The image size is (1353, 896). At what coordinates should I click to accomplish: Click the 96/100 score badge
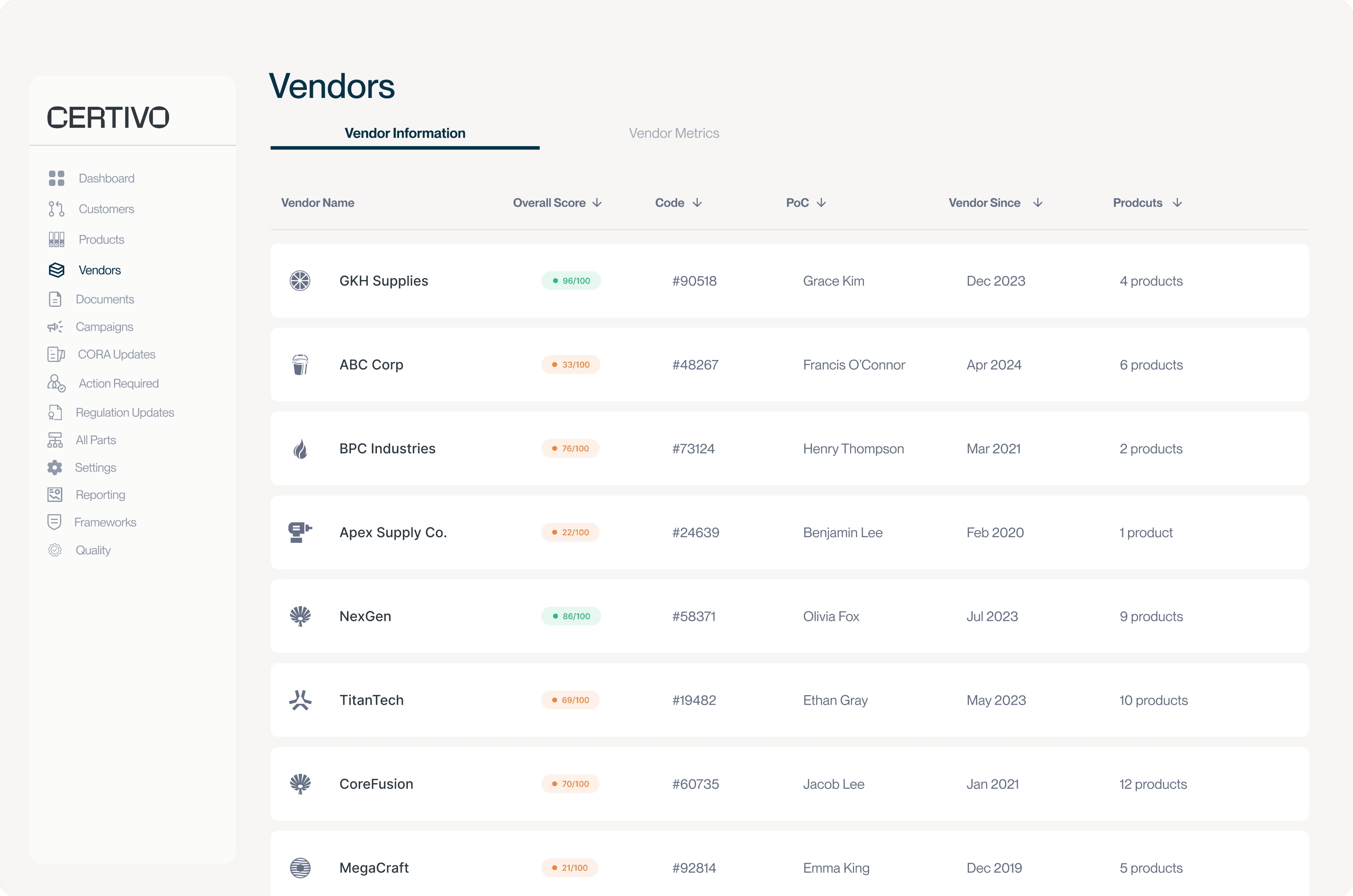coord(571,280)
